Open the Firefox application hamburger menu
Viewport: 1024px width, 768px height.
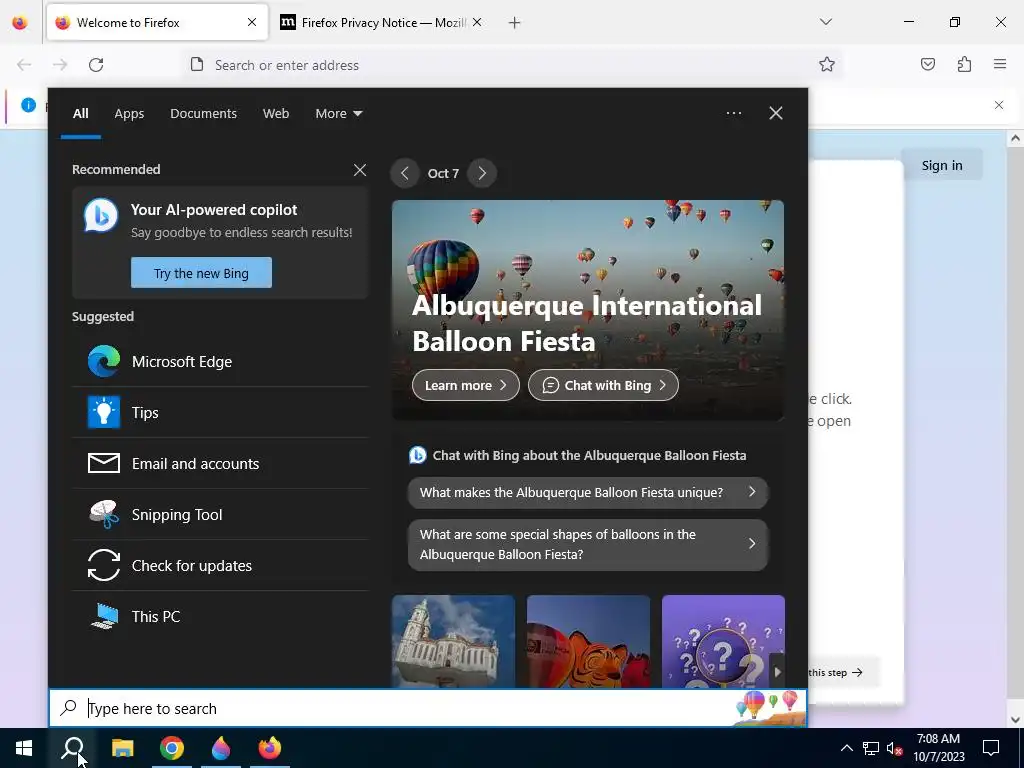pos(1000,65)
